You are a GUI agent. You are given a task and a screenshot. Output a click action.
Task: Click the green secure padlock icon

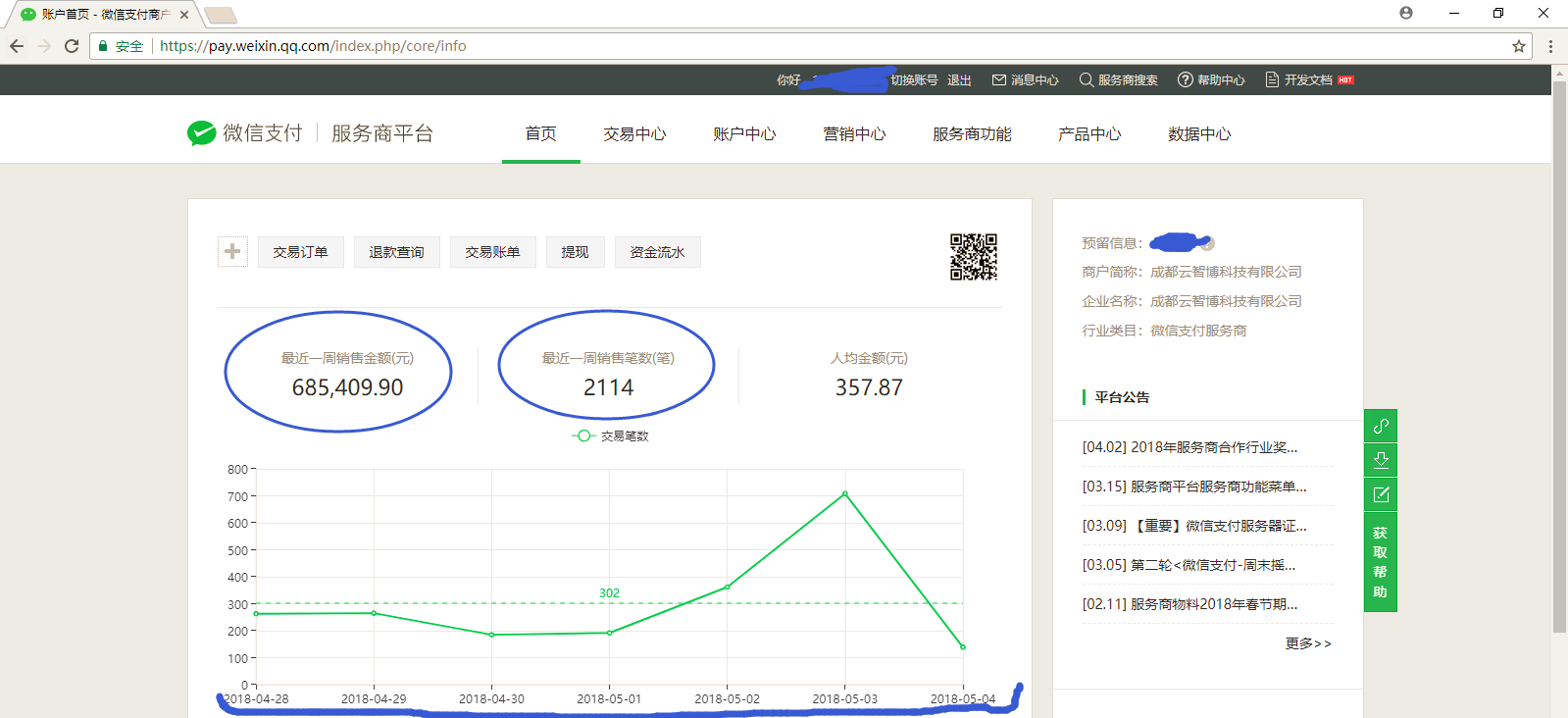pos(103,46)
